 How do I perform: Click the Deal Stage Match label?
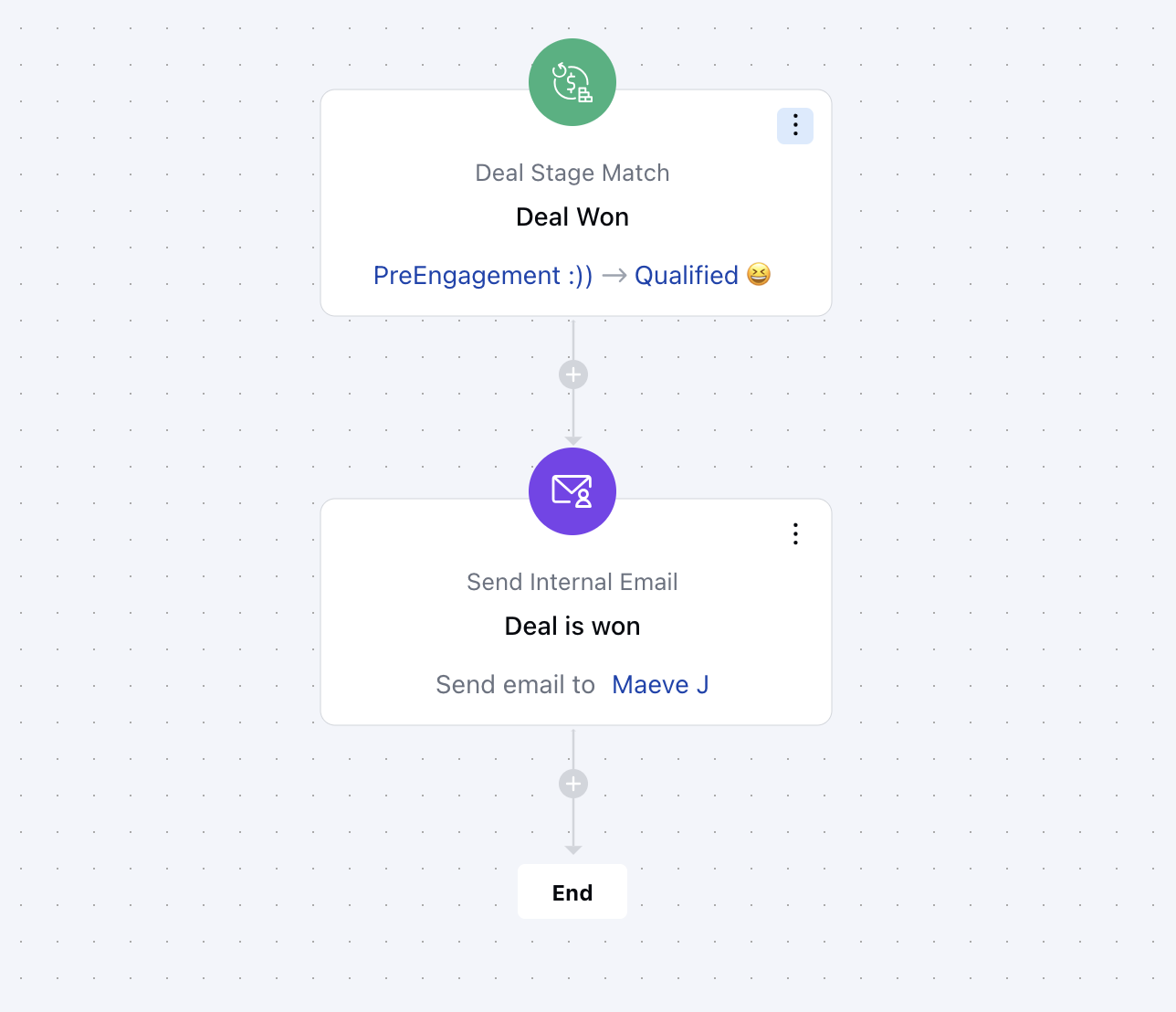[572, 173]
